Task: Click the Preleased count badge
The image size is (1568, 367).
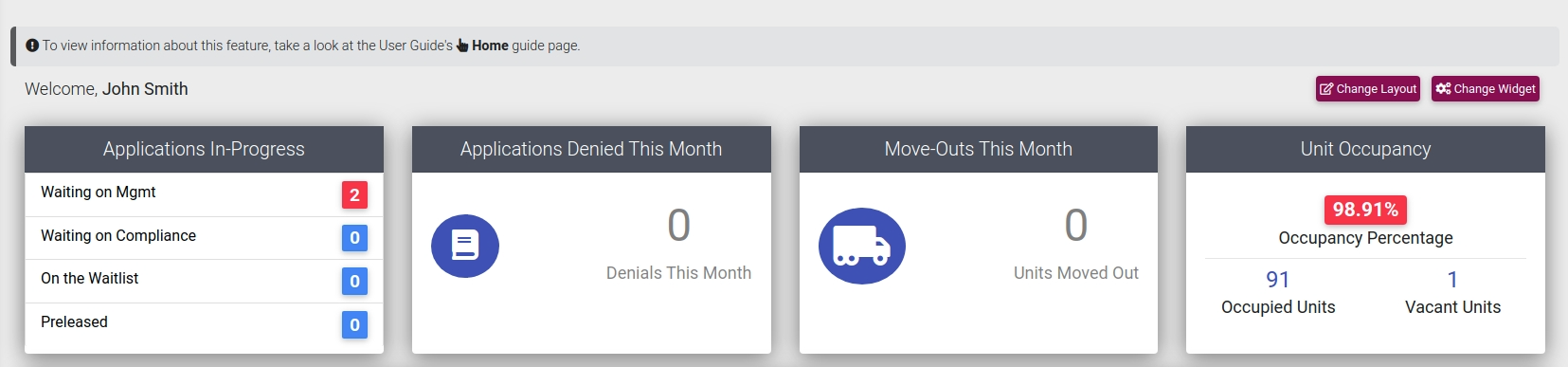Action: coord(354,324)
